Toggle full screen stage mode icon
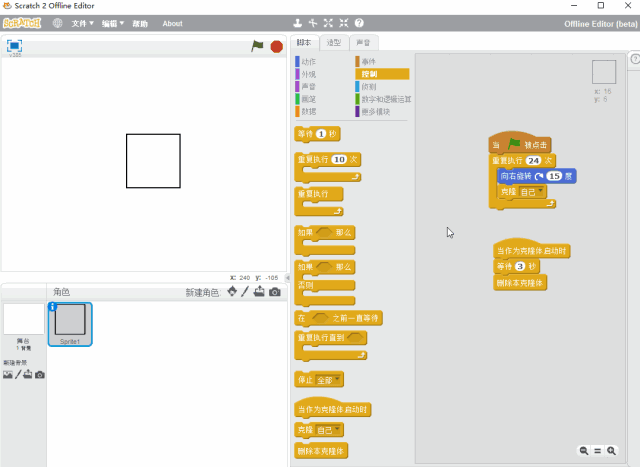 click(x=15, y=46)
